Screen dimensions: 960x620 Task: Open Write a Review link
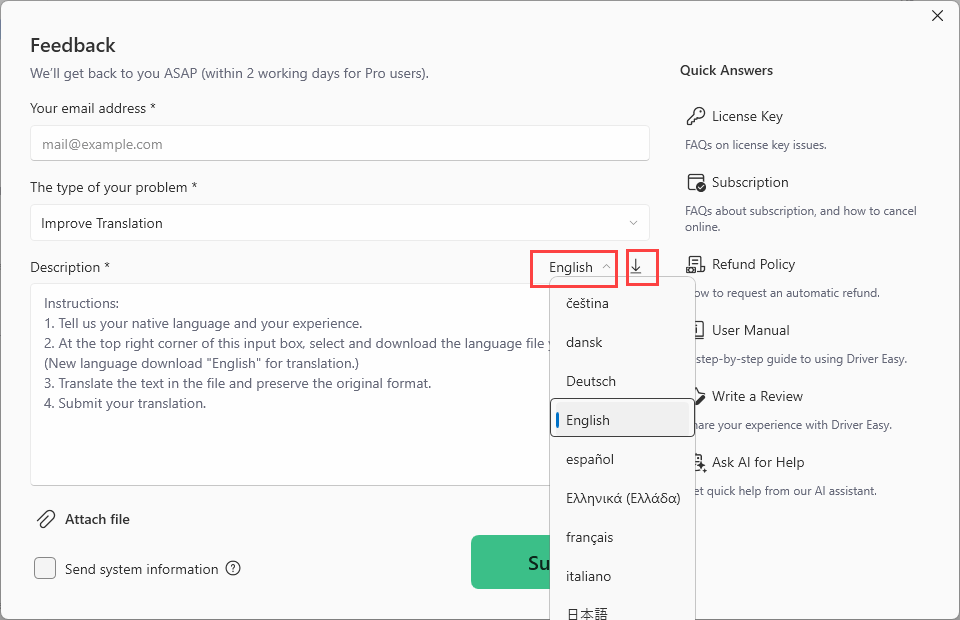point(757,396)
